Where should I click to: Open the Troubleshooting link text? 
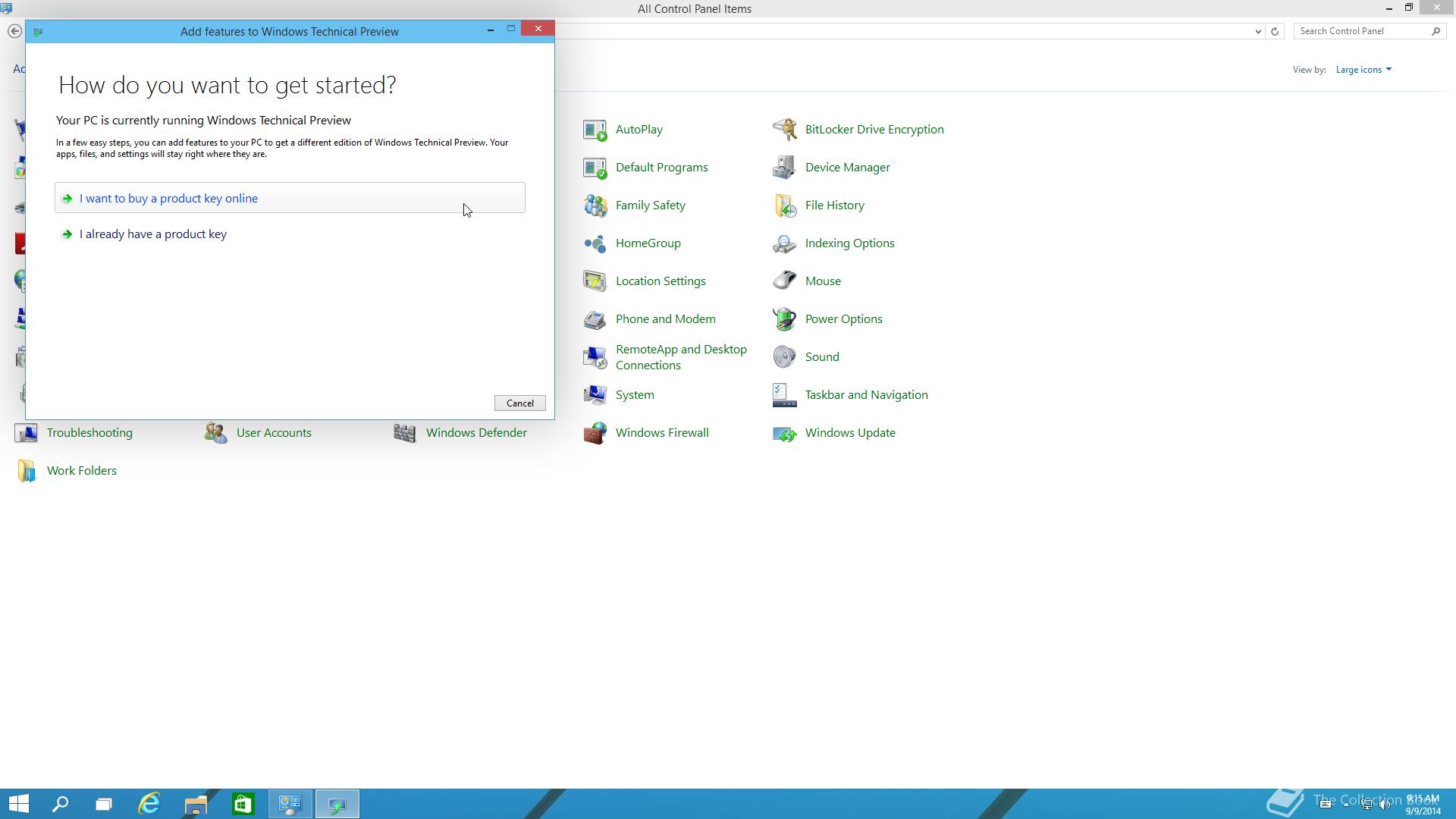click(x=89, y=433)
